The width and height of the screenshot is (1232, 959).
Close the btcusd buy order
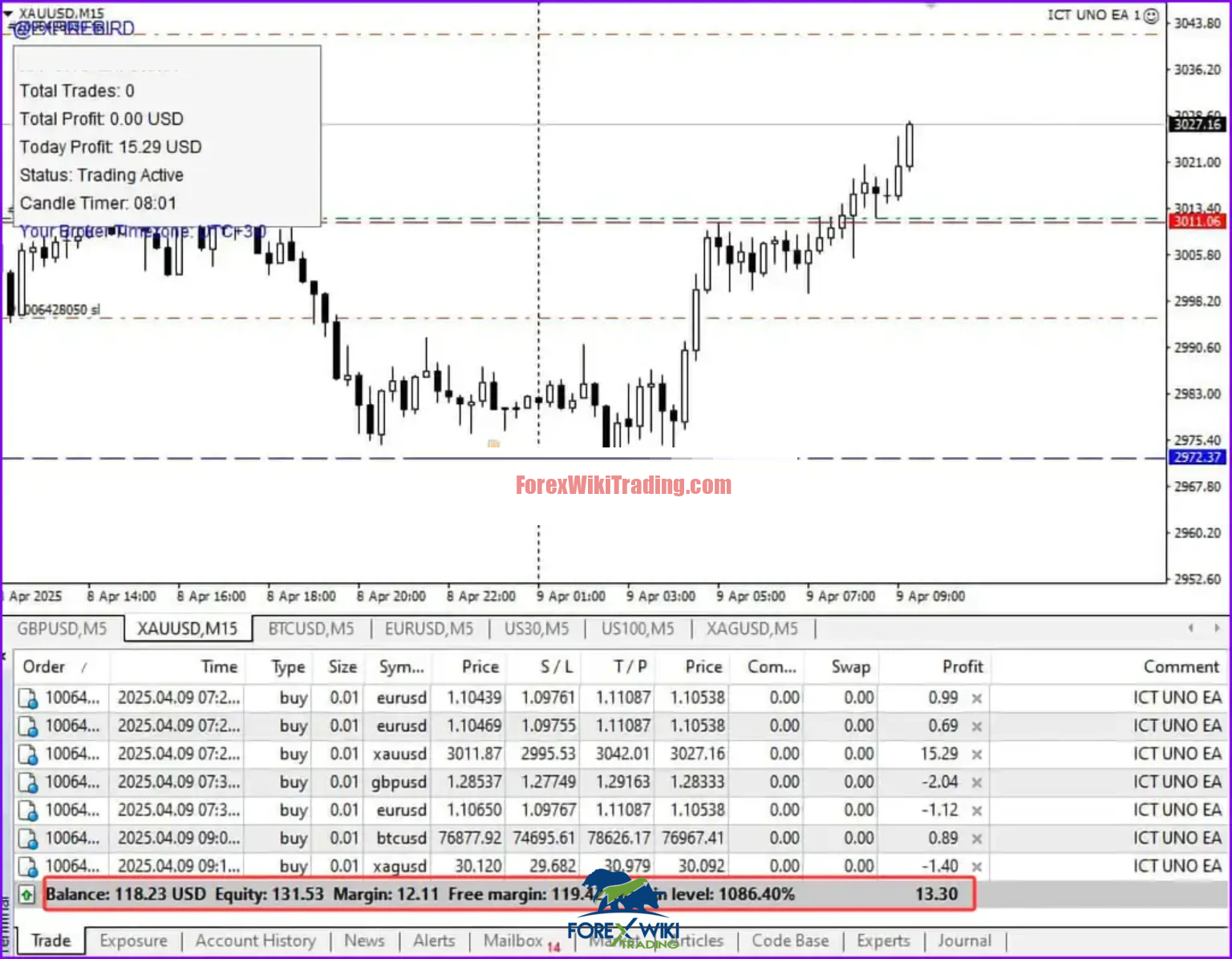[x=977, y=839]
